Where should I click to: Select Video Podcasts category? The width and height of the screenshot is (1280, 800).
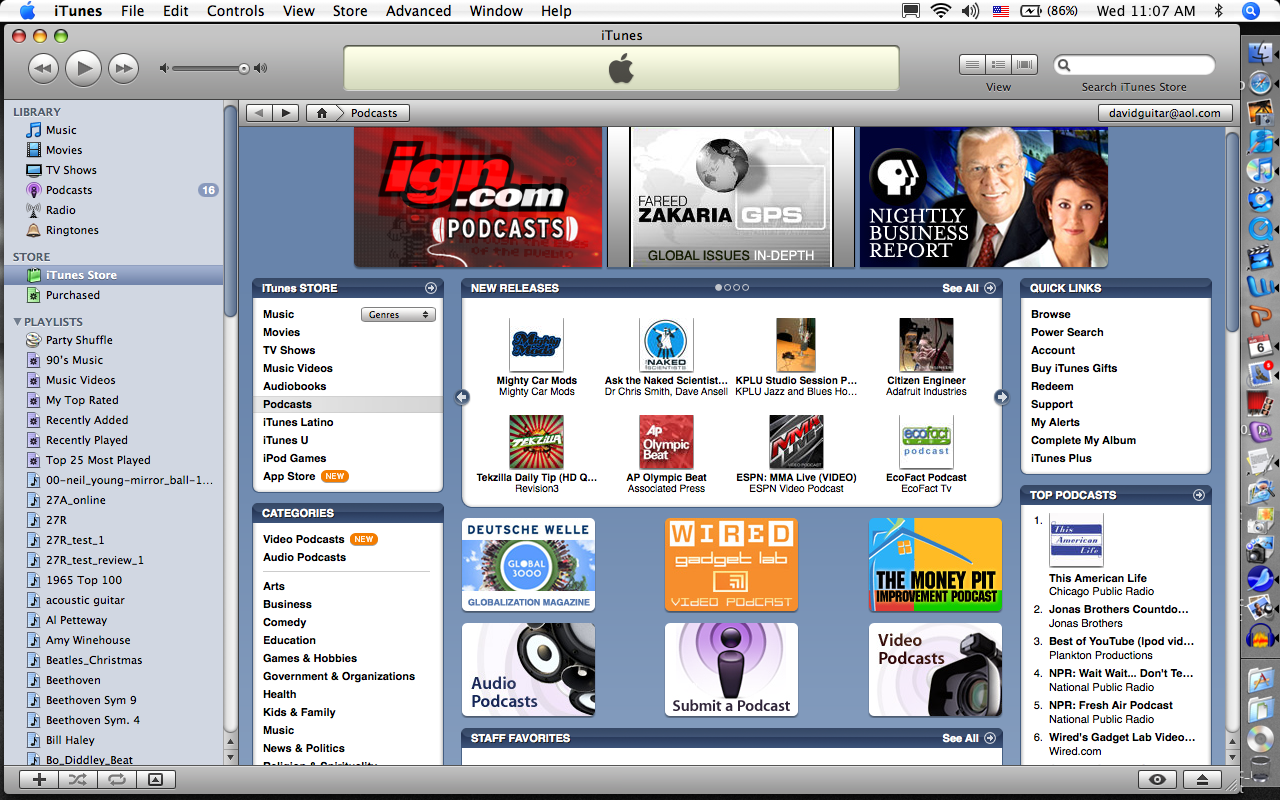304,539
